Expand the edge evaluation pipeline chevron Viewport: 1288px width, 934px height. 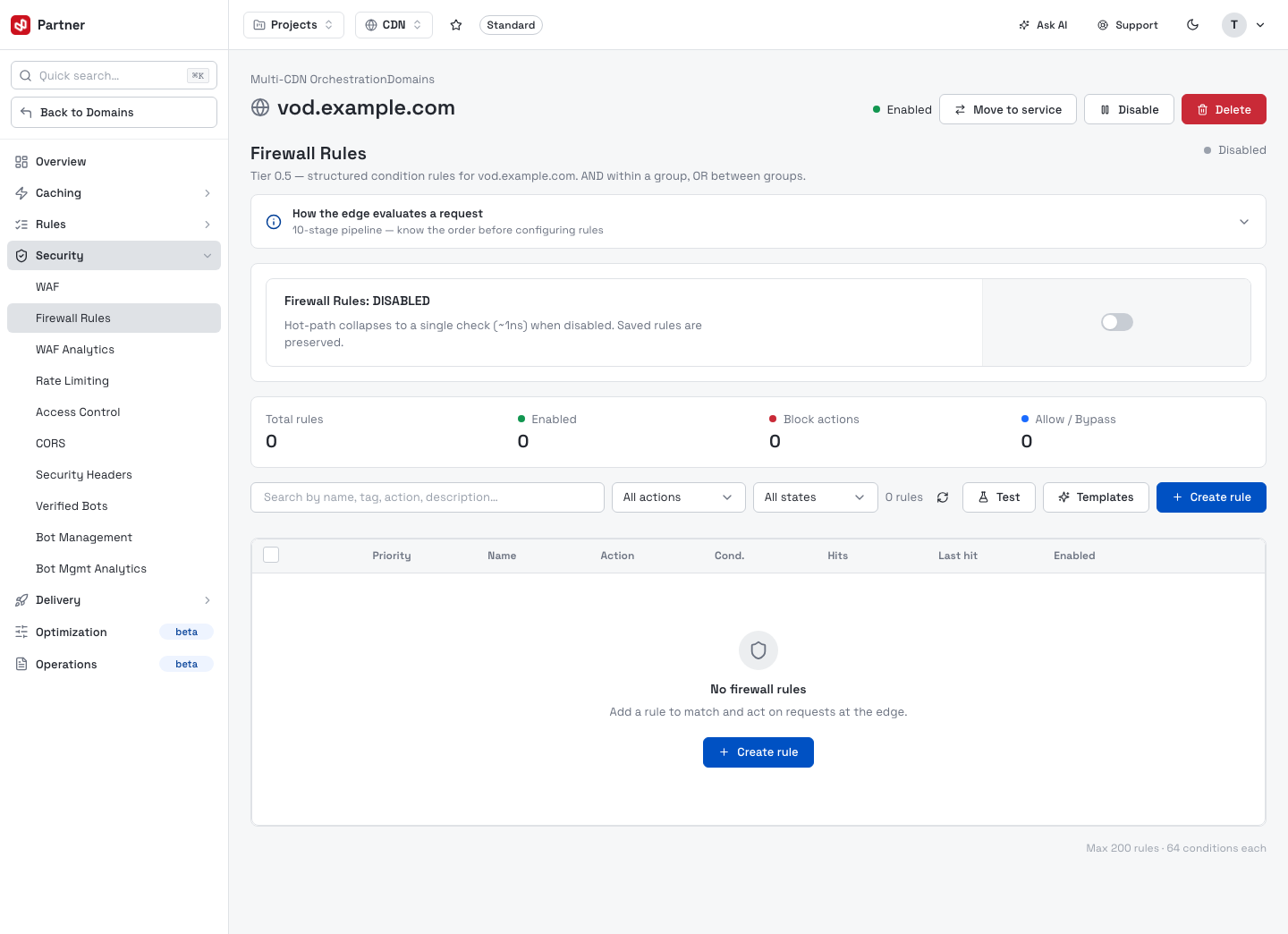[1243, 222]
